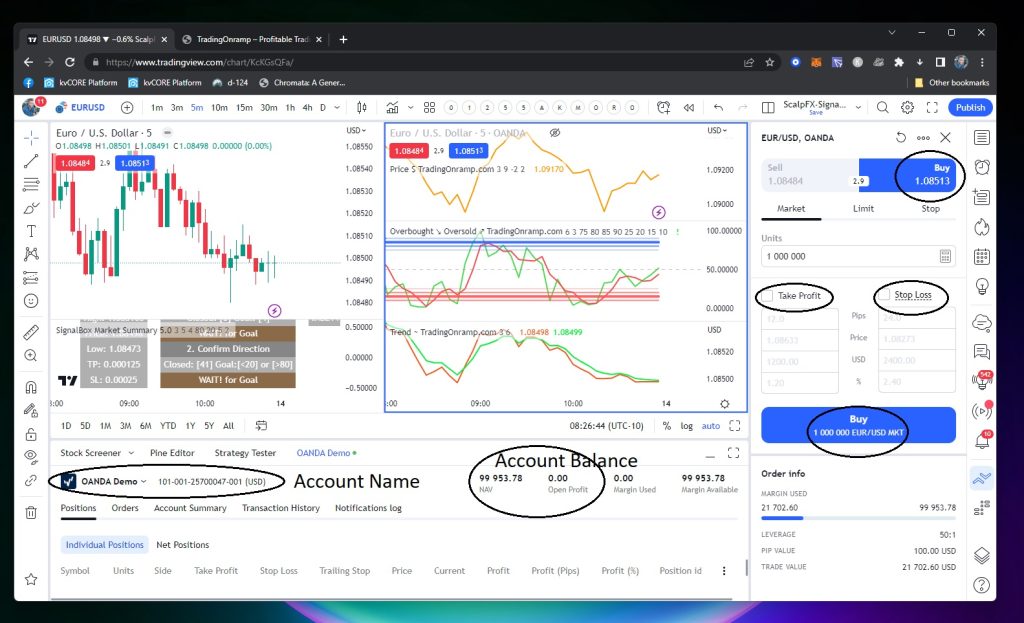The image size is (1024, 623).
Task: Toggle the auto scale option
Action: tap(710, 426)
